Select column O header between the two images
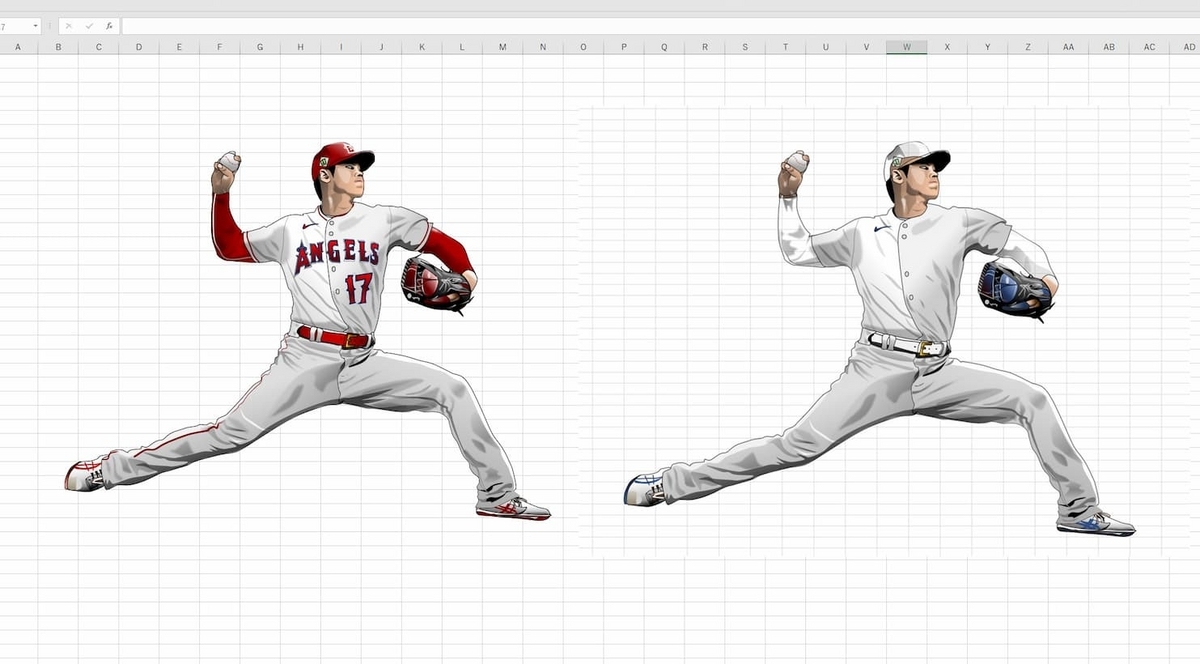This screenshot has height=664, width=1200. coord(584,46)
